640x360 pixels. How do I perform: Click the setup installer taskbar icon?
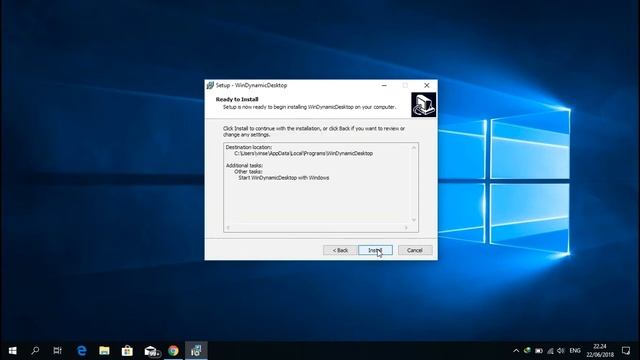[196, 351]
